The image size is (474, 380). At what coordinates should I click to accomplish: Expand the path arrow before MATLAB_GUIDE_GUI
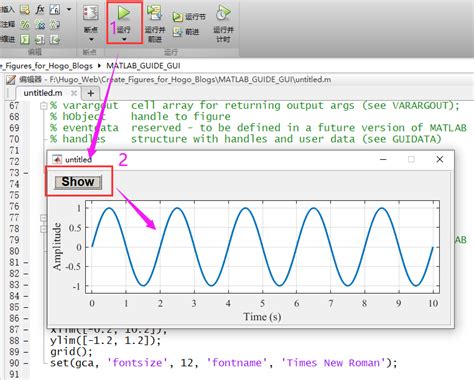tap(99, 66)
